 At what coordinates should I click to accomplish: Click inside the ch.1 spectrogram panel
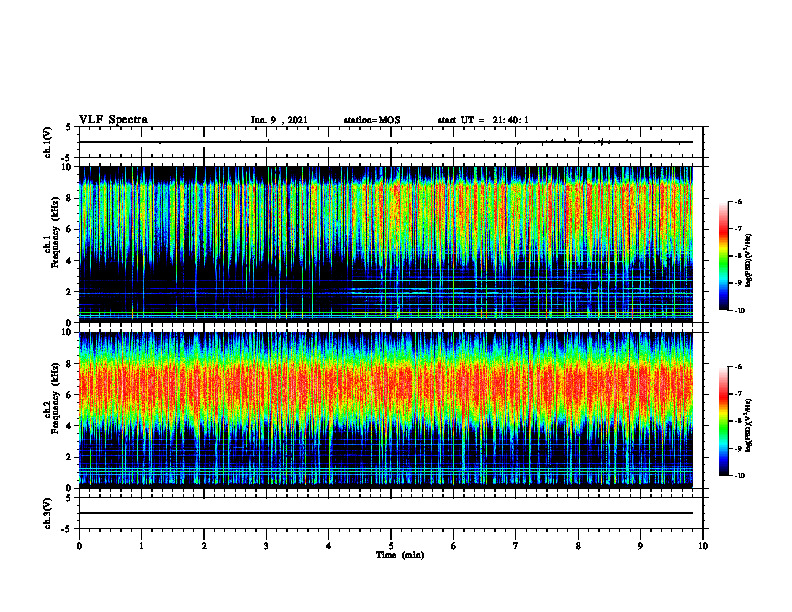pyautogui.click(x=386, y=244)
